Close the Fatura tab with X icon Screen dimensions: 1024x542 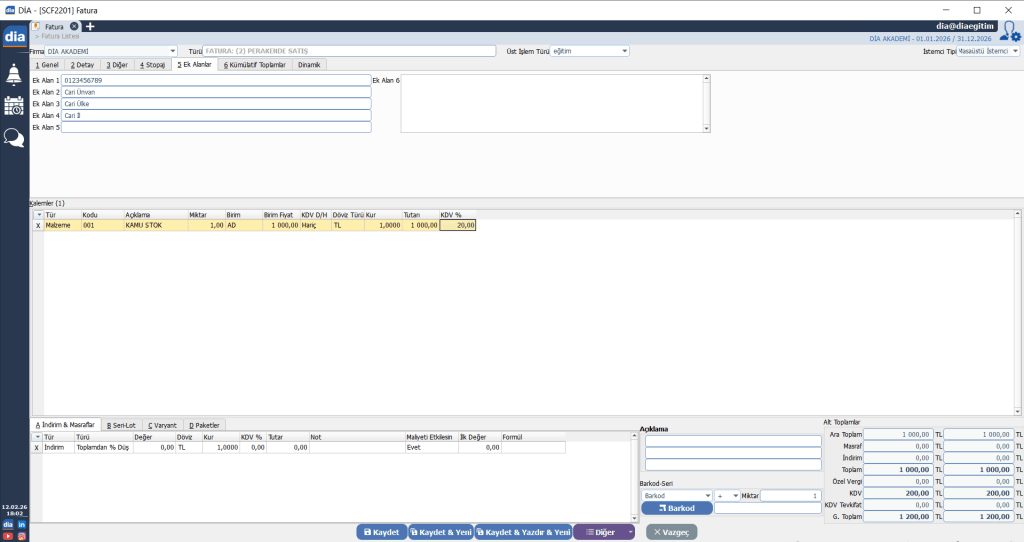(74, 26)
